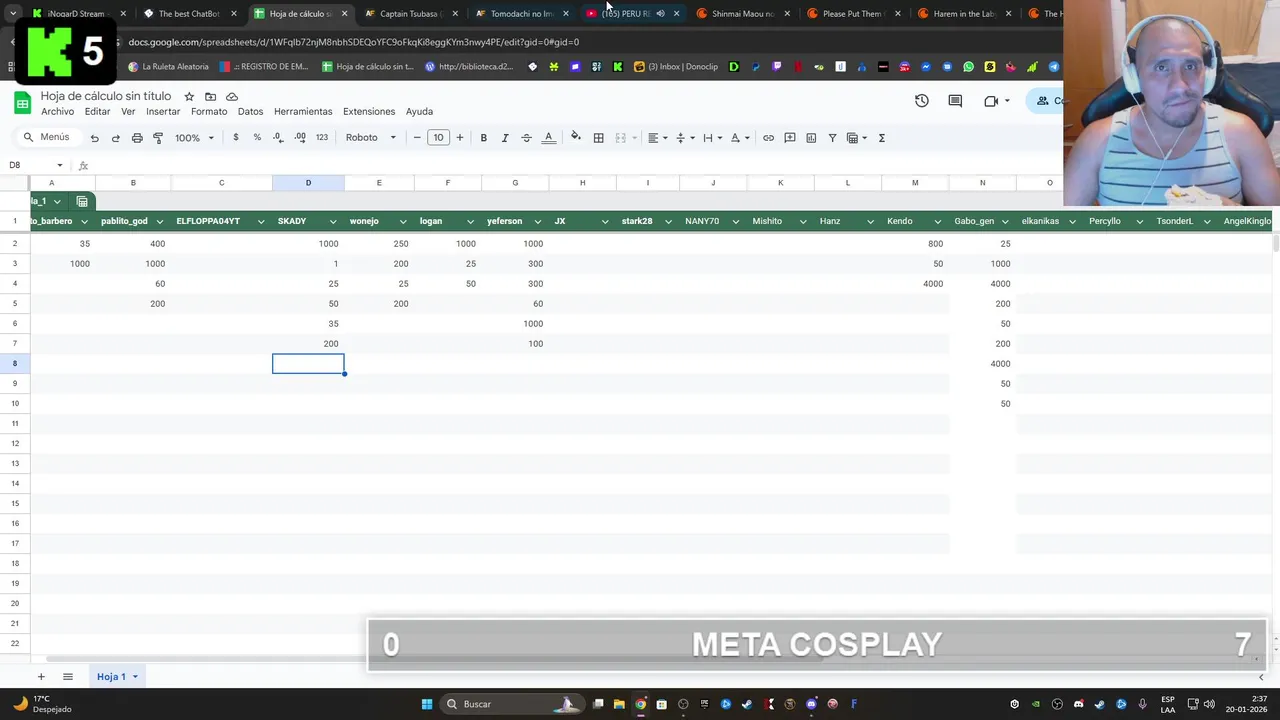Image resolution: width=1280 pixels, height=720 pixels.
Task: Insert a comment
Action: click(x=790, y=138)
